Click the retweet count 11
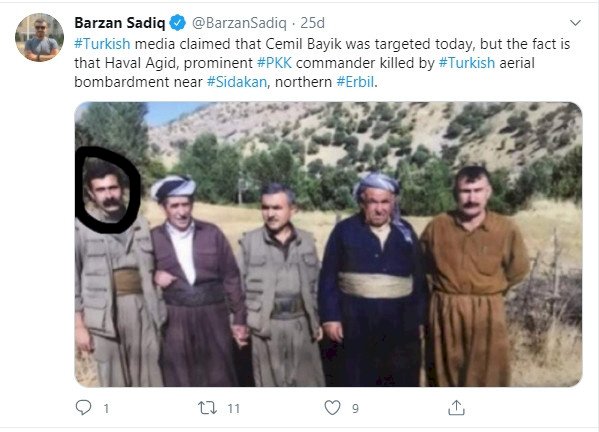Viewport: 599px width, 432px height. click(x=233, y=409)
